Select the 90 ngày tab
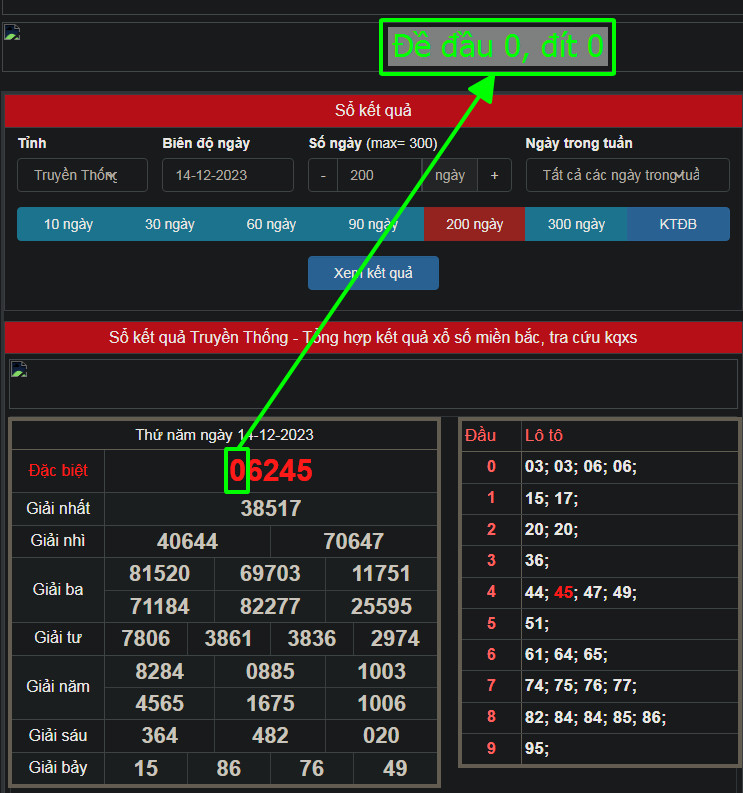The image size is (743, 793). coord(372,224)
